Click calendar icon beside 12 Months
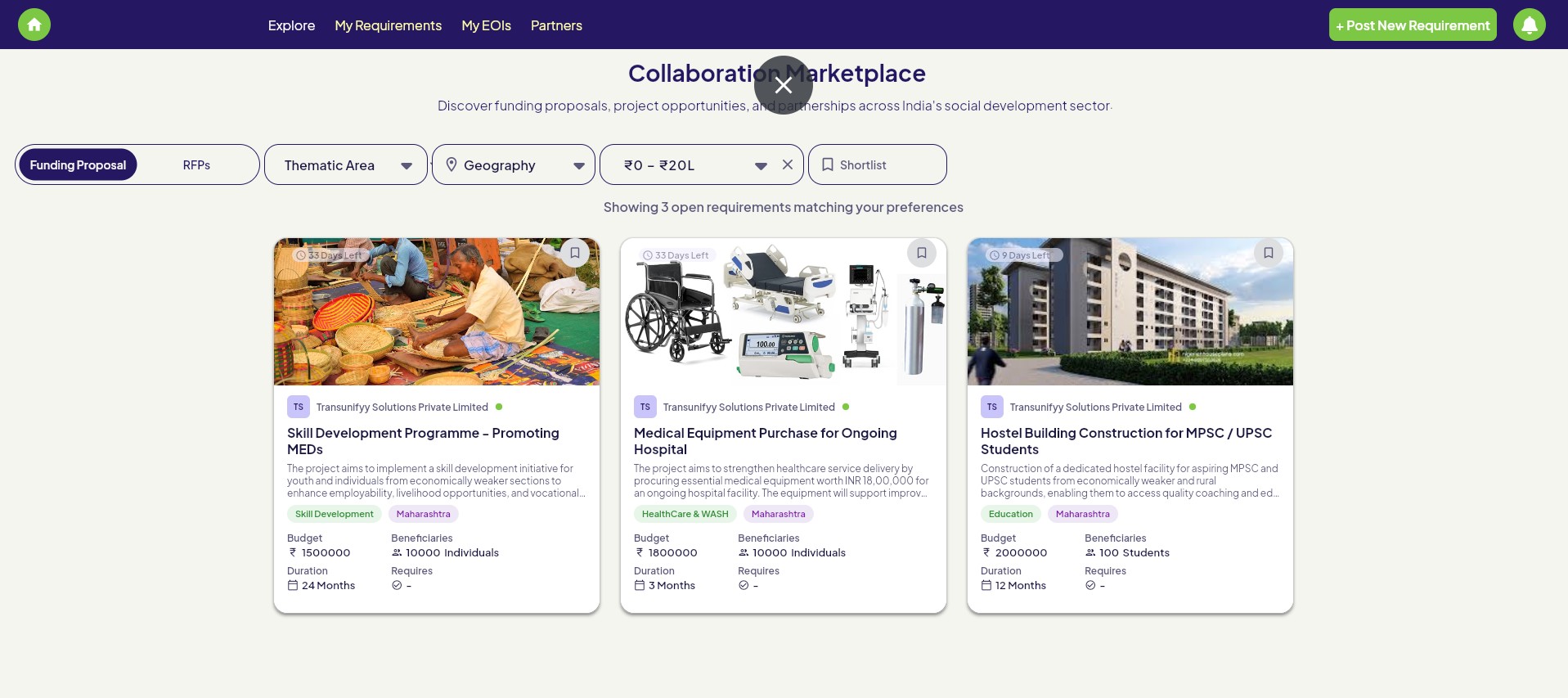Screen dimensions: 1568x698 pos(986,585)
